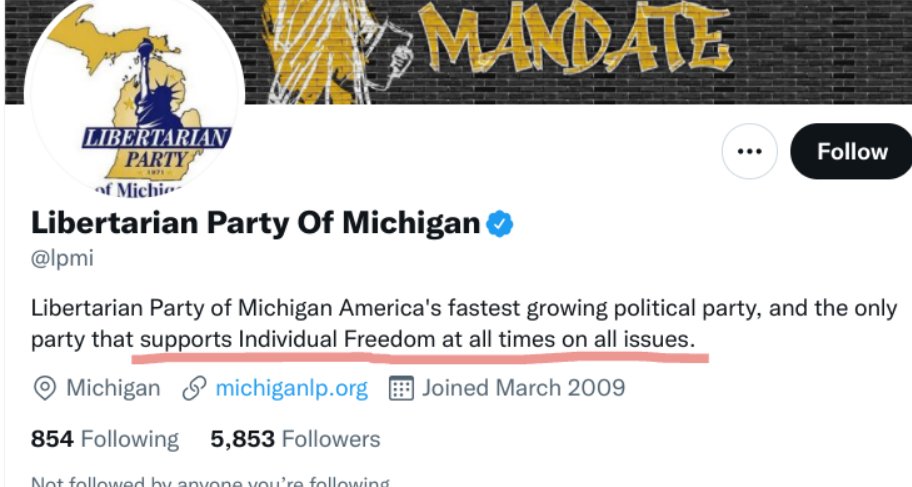Click the underlined 'supports Individual Freedom' bio text
Screen dimensions: 912x487
pos(287,339)
